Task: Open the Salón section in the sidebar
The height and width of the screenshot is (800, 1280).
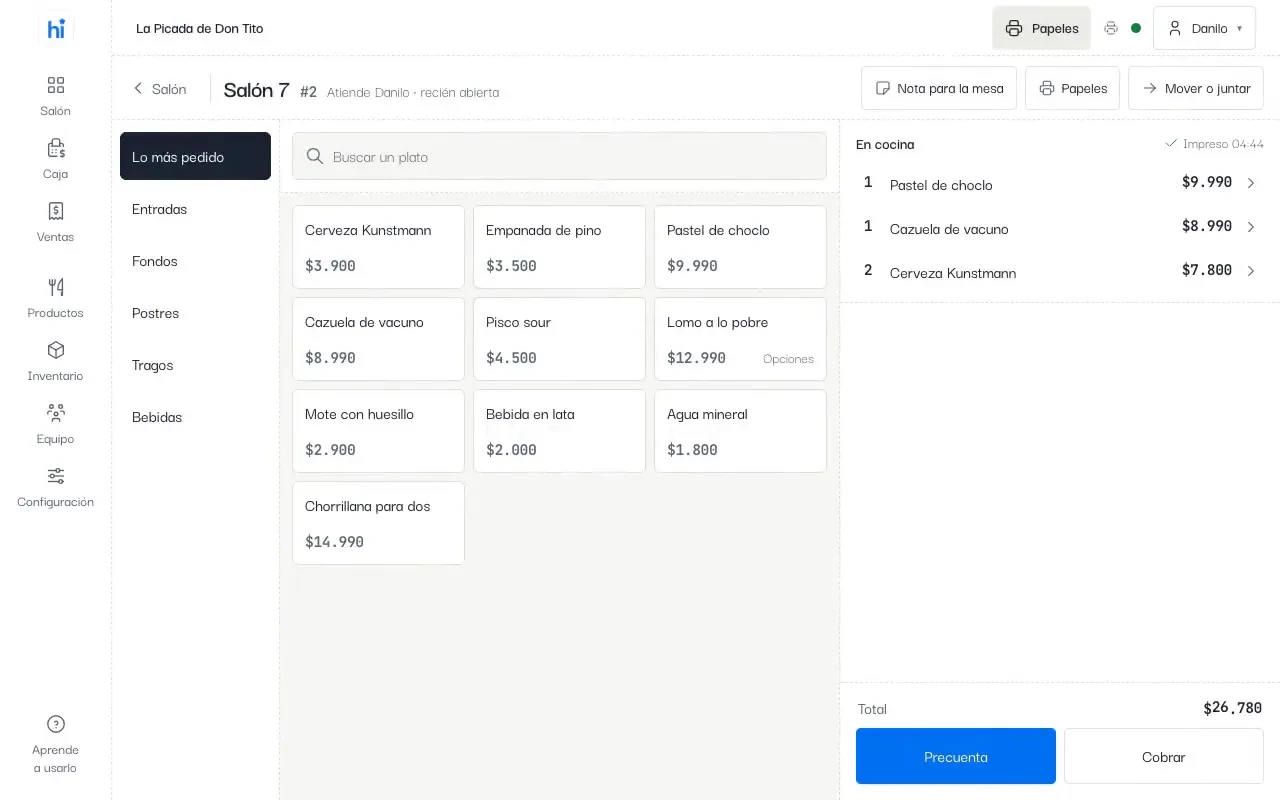Action: (56, 96)
